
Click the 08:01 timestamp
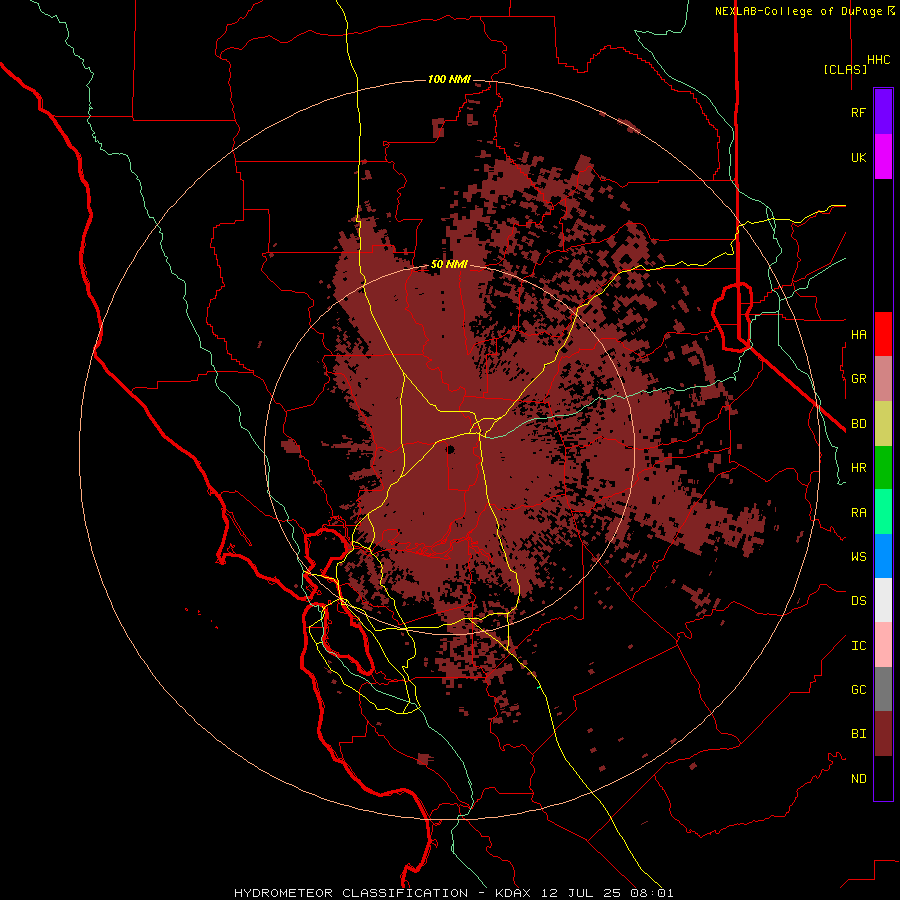click(x=654, y=893)
